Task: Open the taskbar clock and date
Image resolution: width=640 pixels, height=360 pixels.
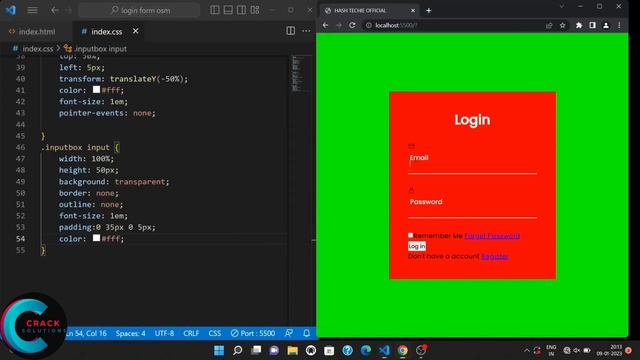Action: click(609, 350)
